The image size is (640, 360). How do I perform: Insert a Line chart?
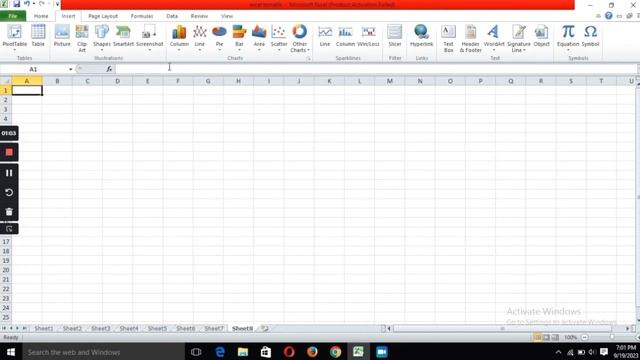(200, 38)
